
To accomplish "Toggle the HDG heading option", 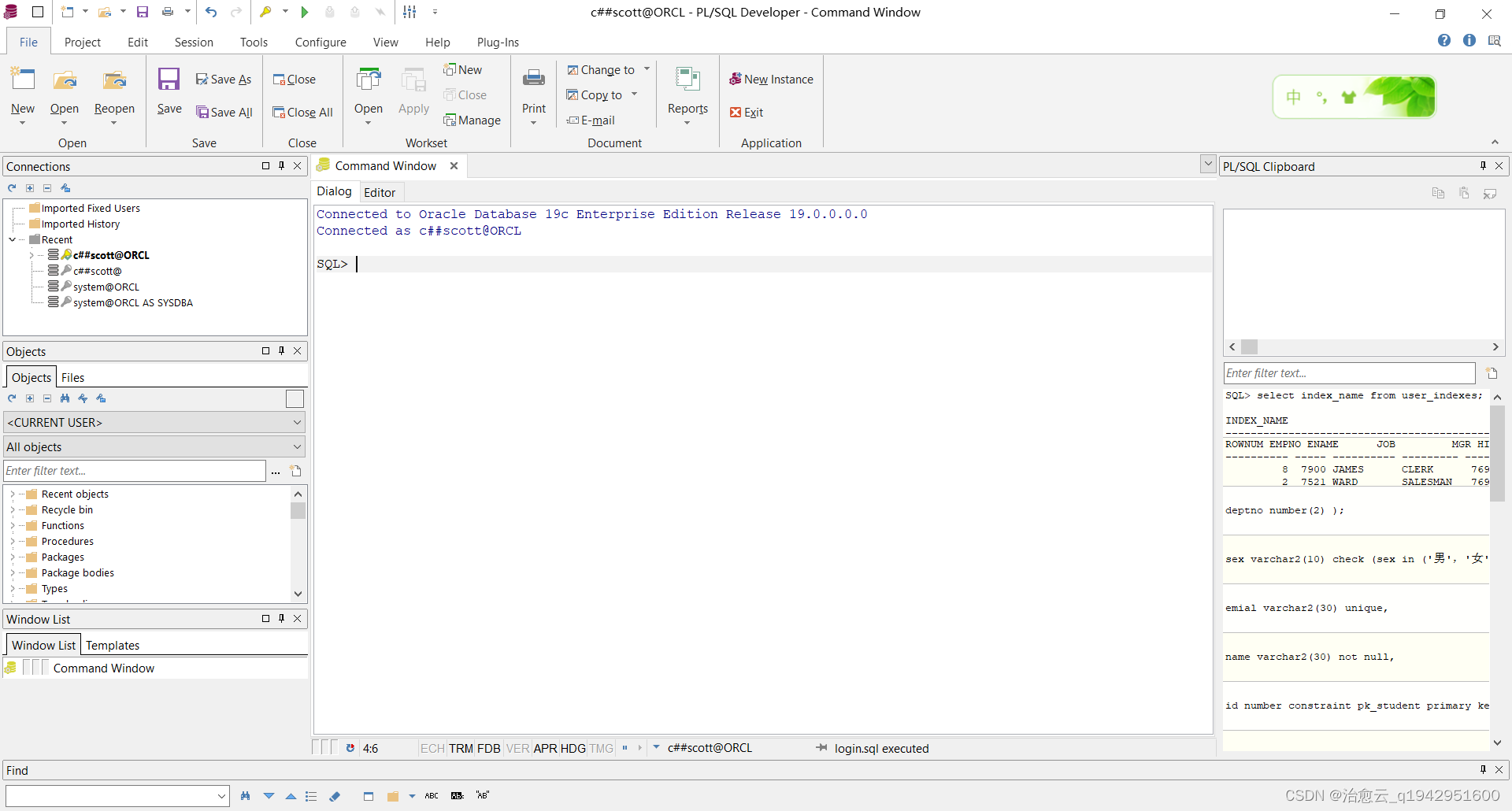I will coord(573,748).
